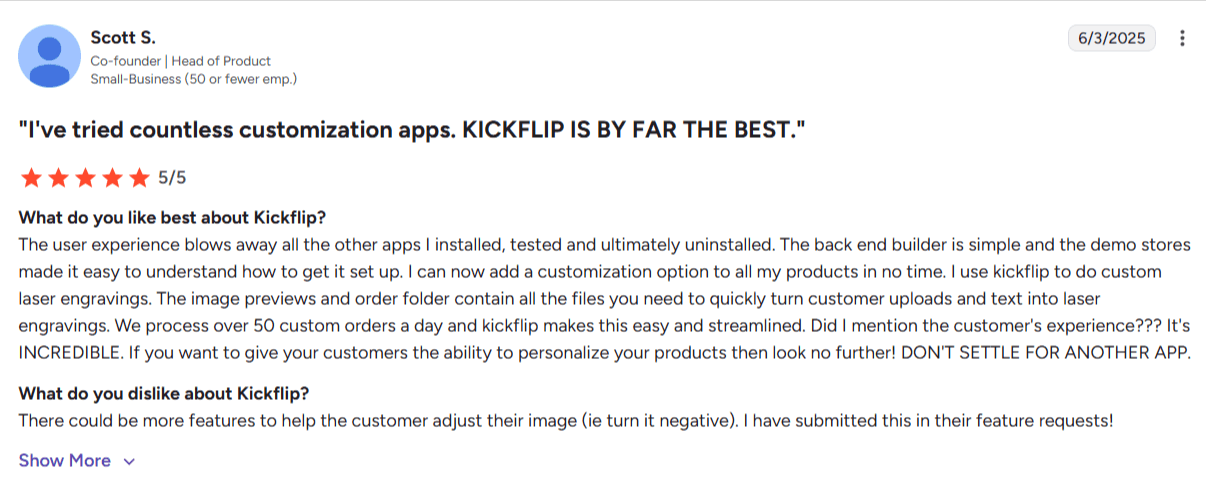Select the "What do you like best" heading
The image size is (1206, 482).
coord(172,218)
